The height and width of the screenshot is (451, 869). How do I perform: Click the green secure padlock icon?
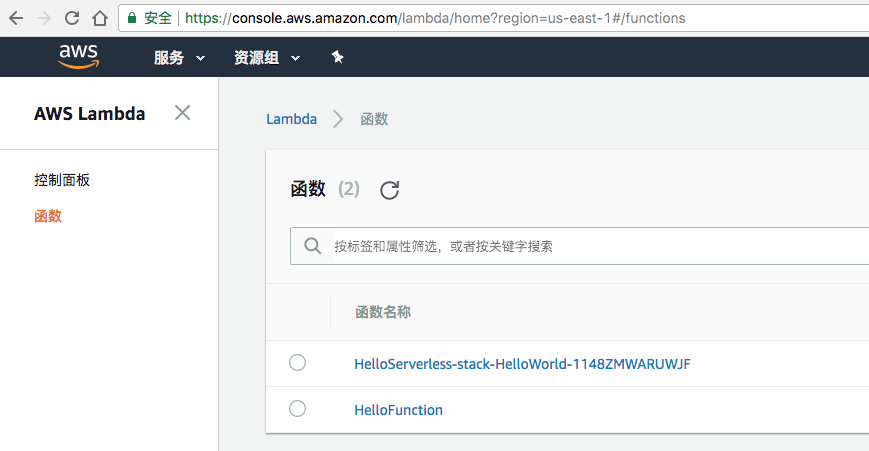132,18
